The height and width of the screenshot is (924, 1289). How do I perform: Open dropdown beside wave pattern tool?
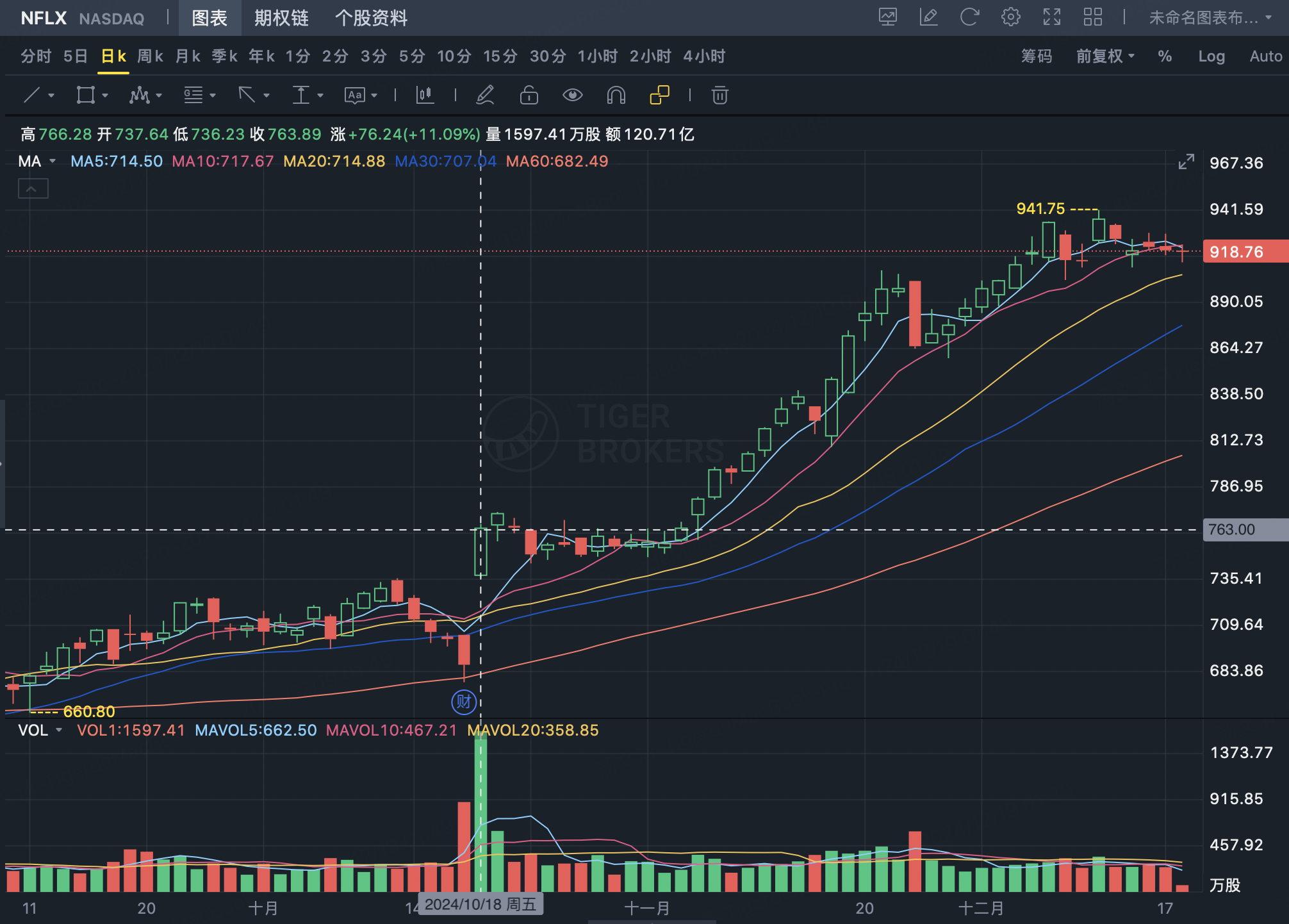point(159,96)
